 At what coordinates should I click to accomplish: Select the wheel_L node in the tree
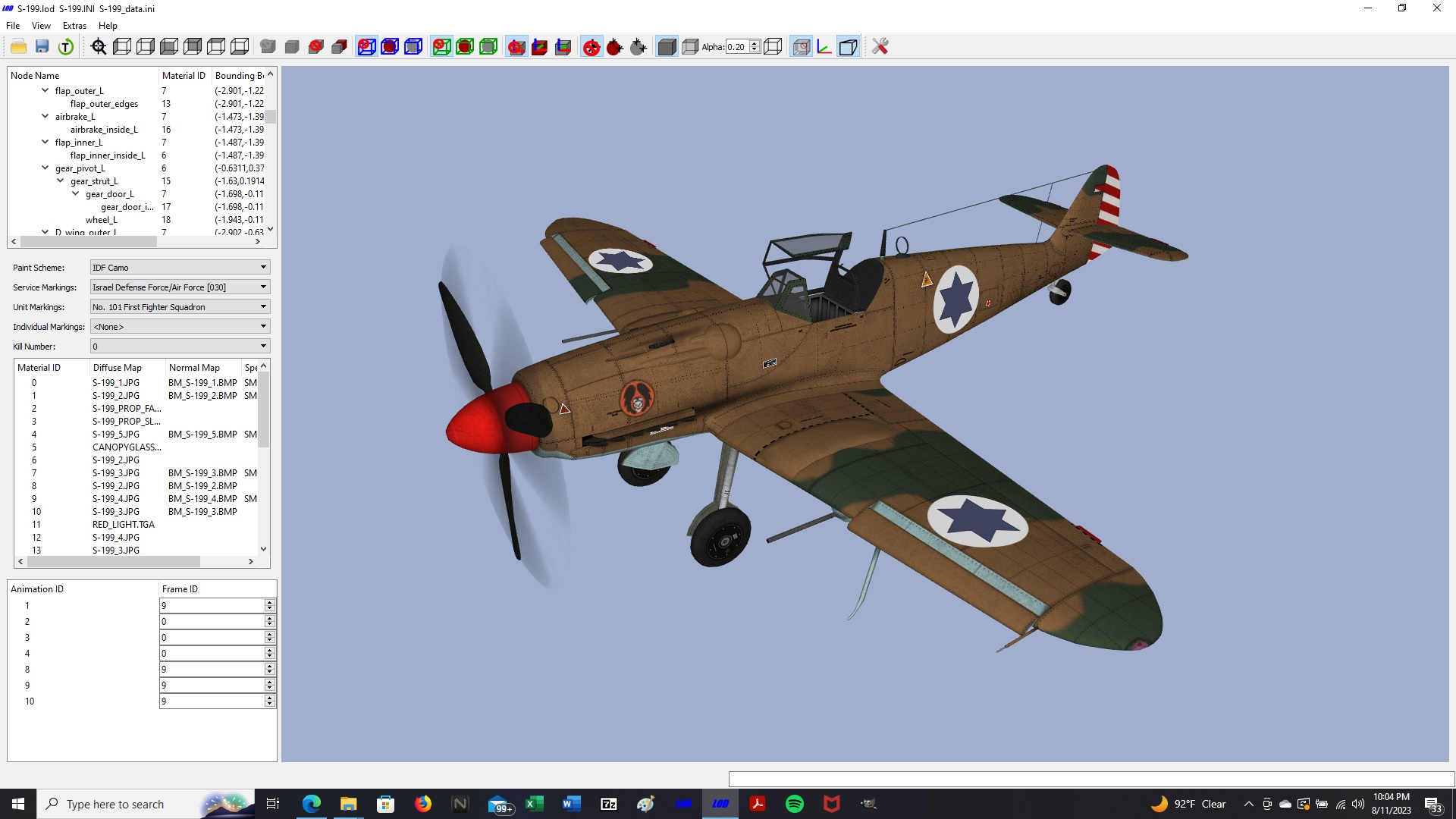102,220
